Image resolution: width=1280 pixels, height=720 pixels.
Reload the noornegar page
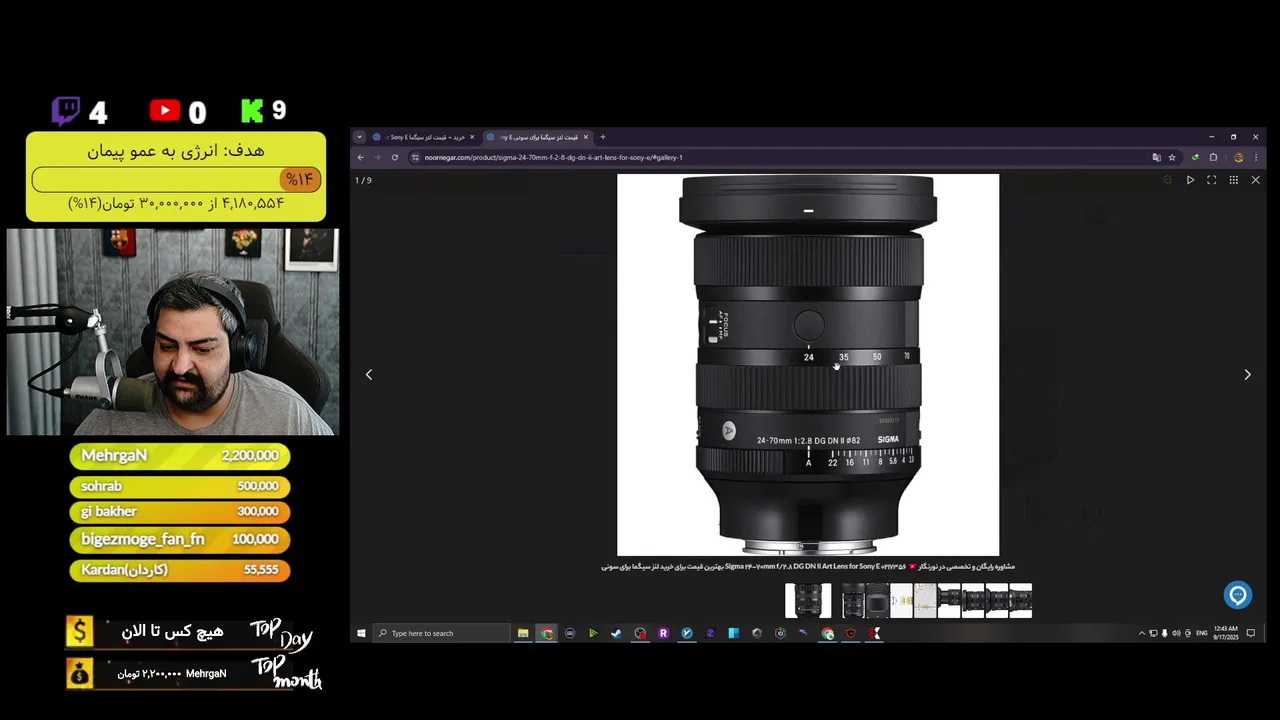click(394, 157)
